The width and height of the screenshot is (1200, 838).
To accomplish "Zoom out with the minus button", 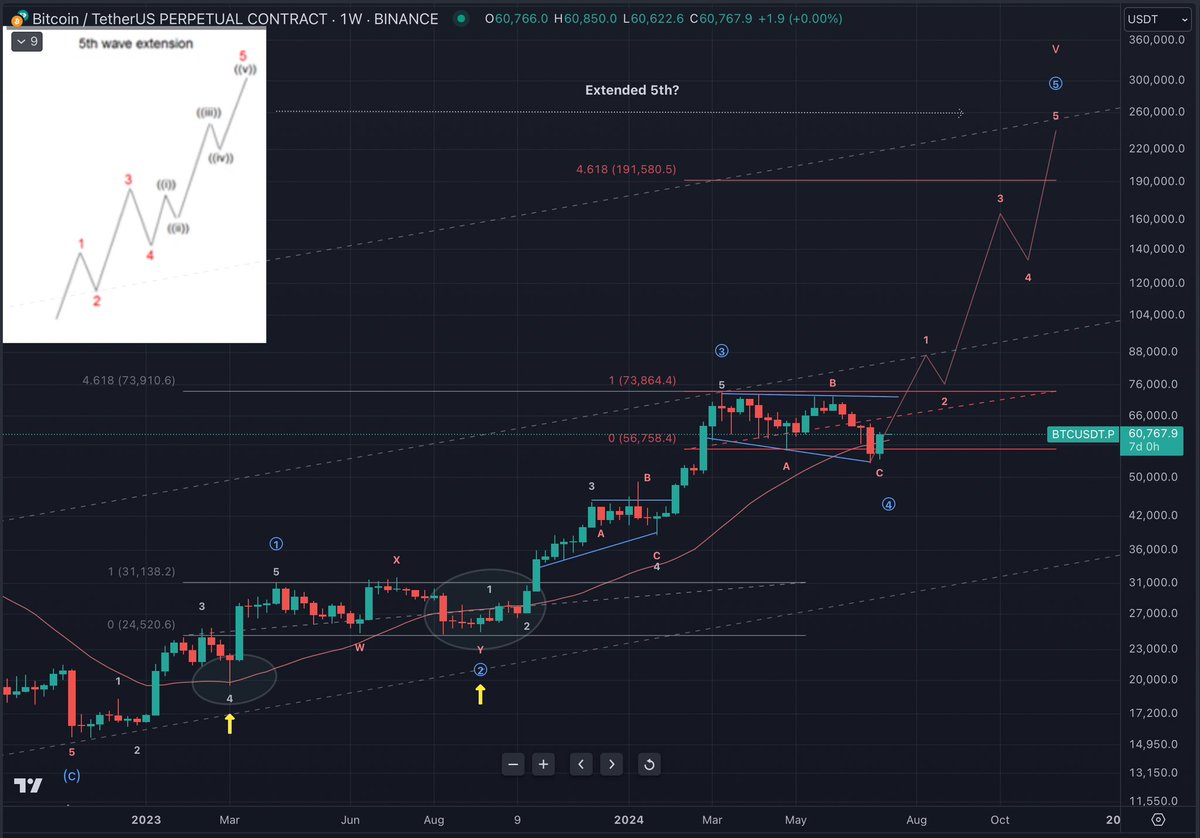I will click(513, 765).
